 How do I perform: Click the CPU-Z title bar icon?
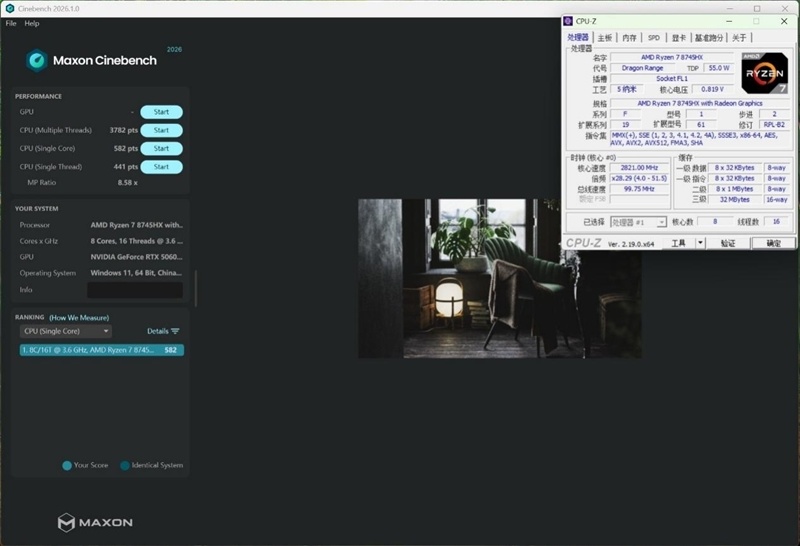tap(568, 21)
